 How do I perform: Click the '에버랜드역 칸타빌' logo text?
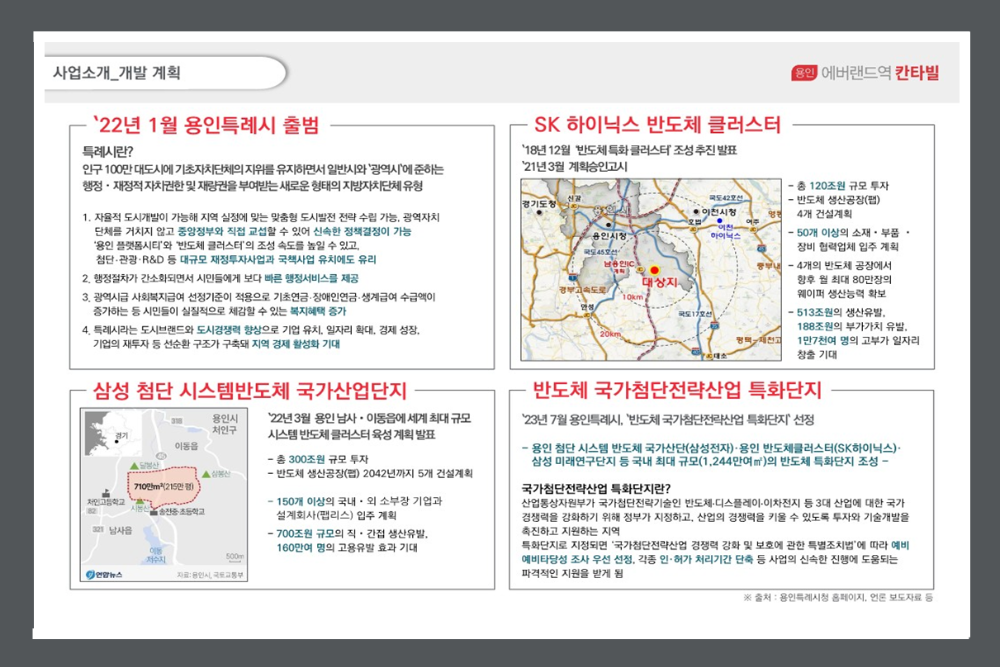[x=880, y=73]
